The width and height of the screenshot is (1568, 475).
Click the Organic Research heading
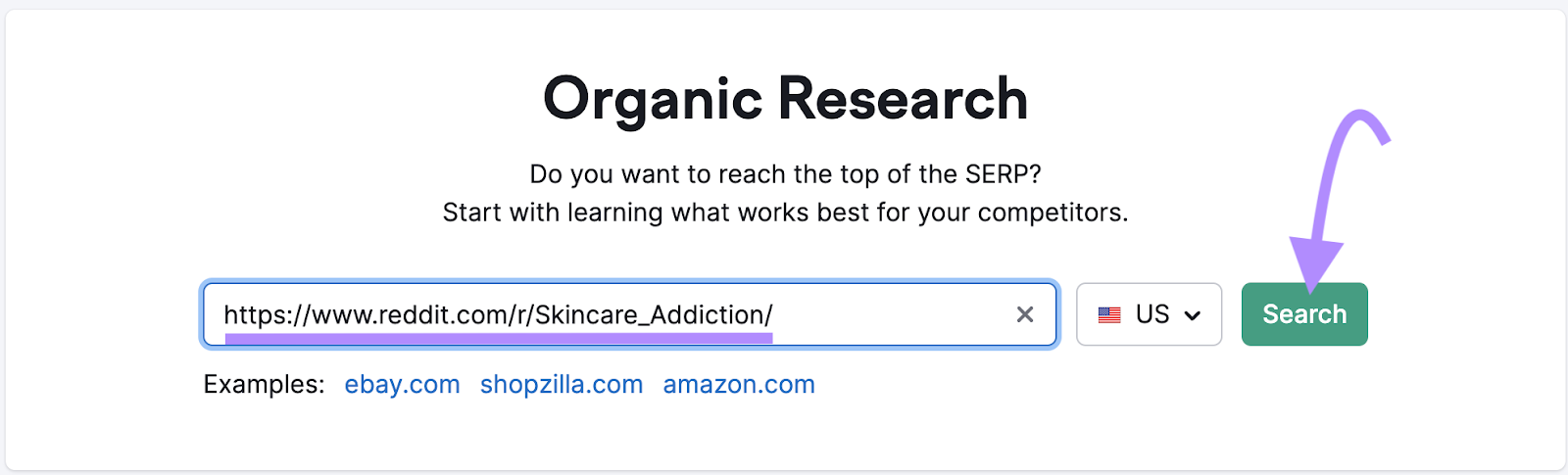click(785, 99)
